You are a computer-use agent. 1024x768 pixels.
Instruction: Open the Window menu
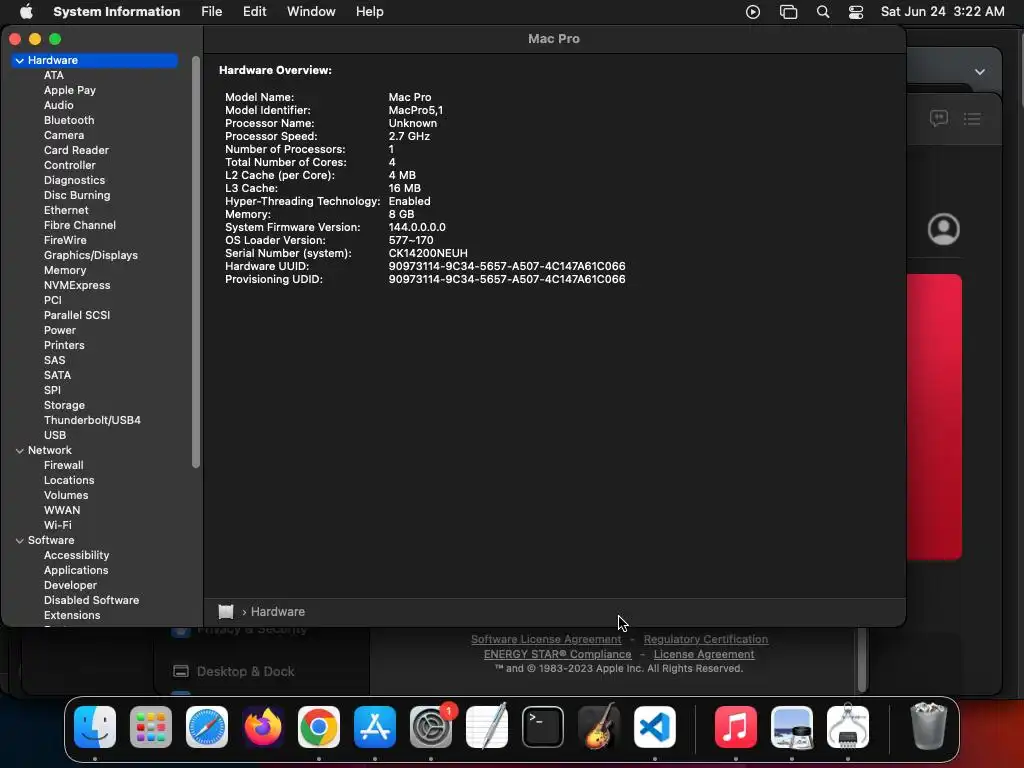click(311, 12)
